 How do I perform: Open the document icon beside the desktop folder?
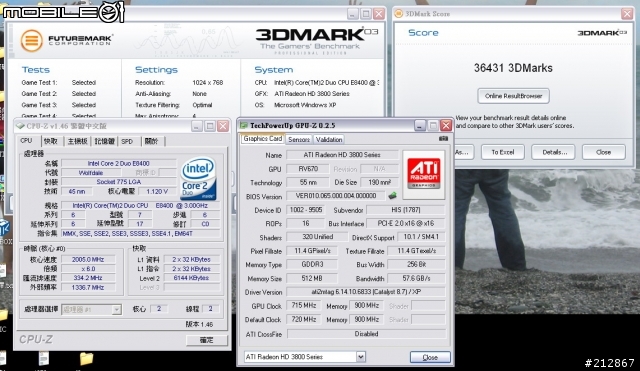coord(44,359)
